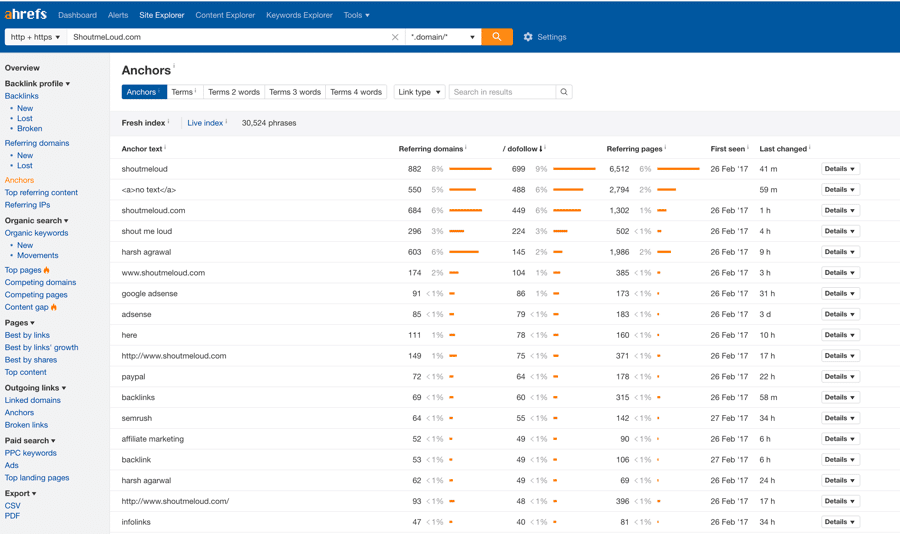Open Backlinks in the sidebar
This screenshot has height=534, width=900.
(x=22, y=96)
